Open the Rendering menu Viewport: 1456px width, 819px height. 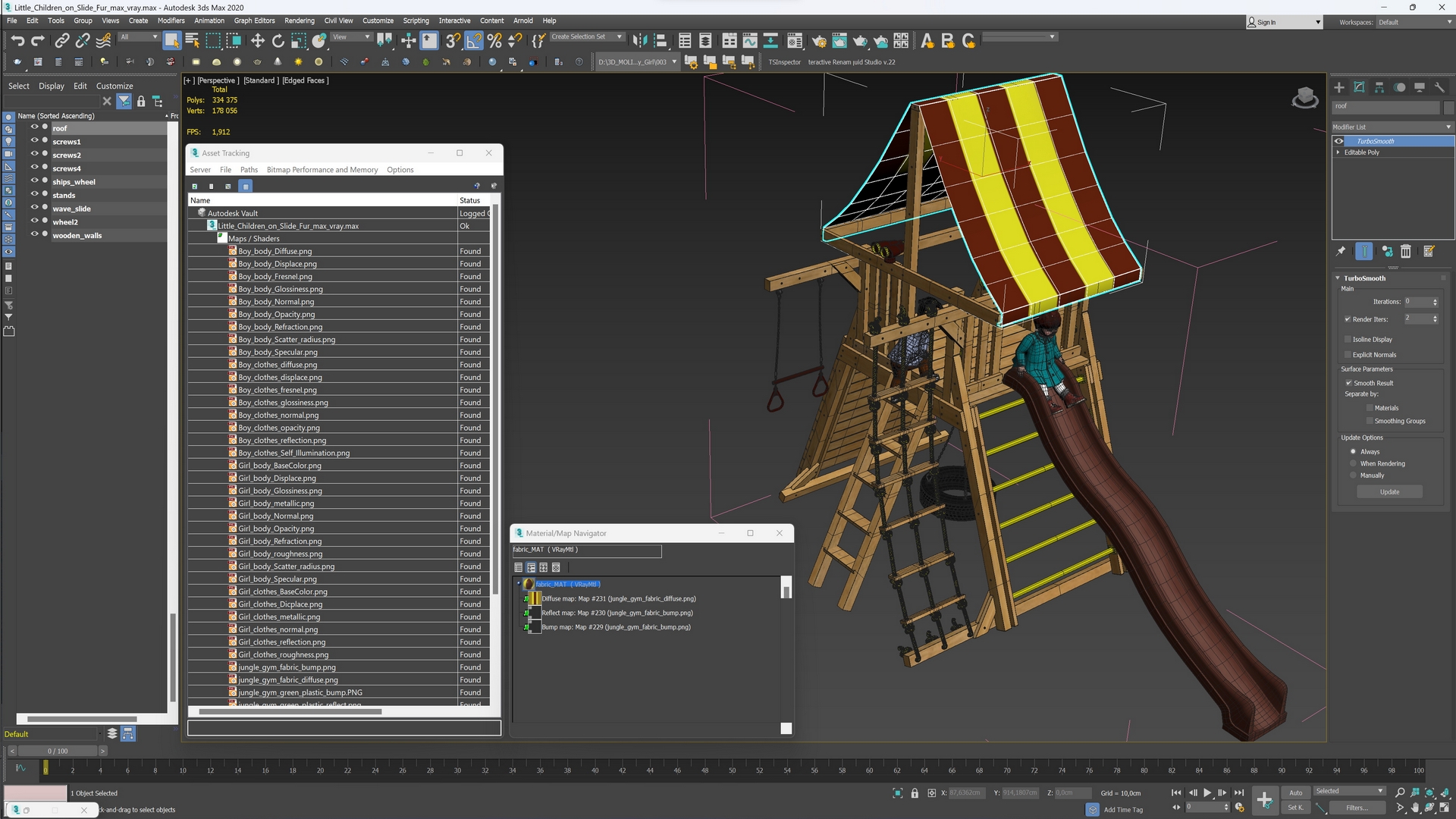[x=300, y=21]
